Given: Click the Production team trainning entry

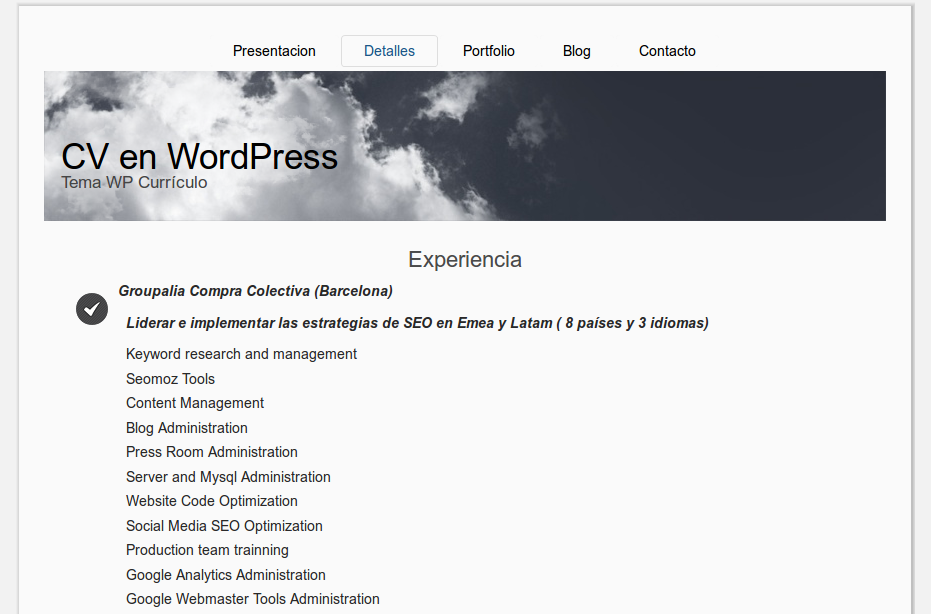Looking at the screenshot, I should point(207,550).
